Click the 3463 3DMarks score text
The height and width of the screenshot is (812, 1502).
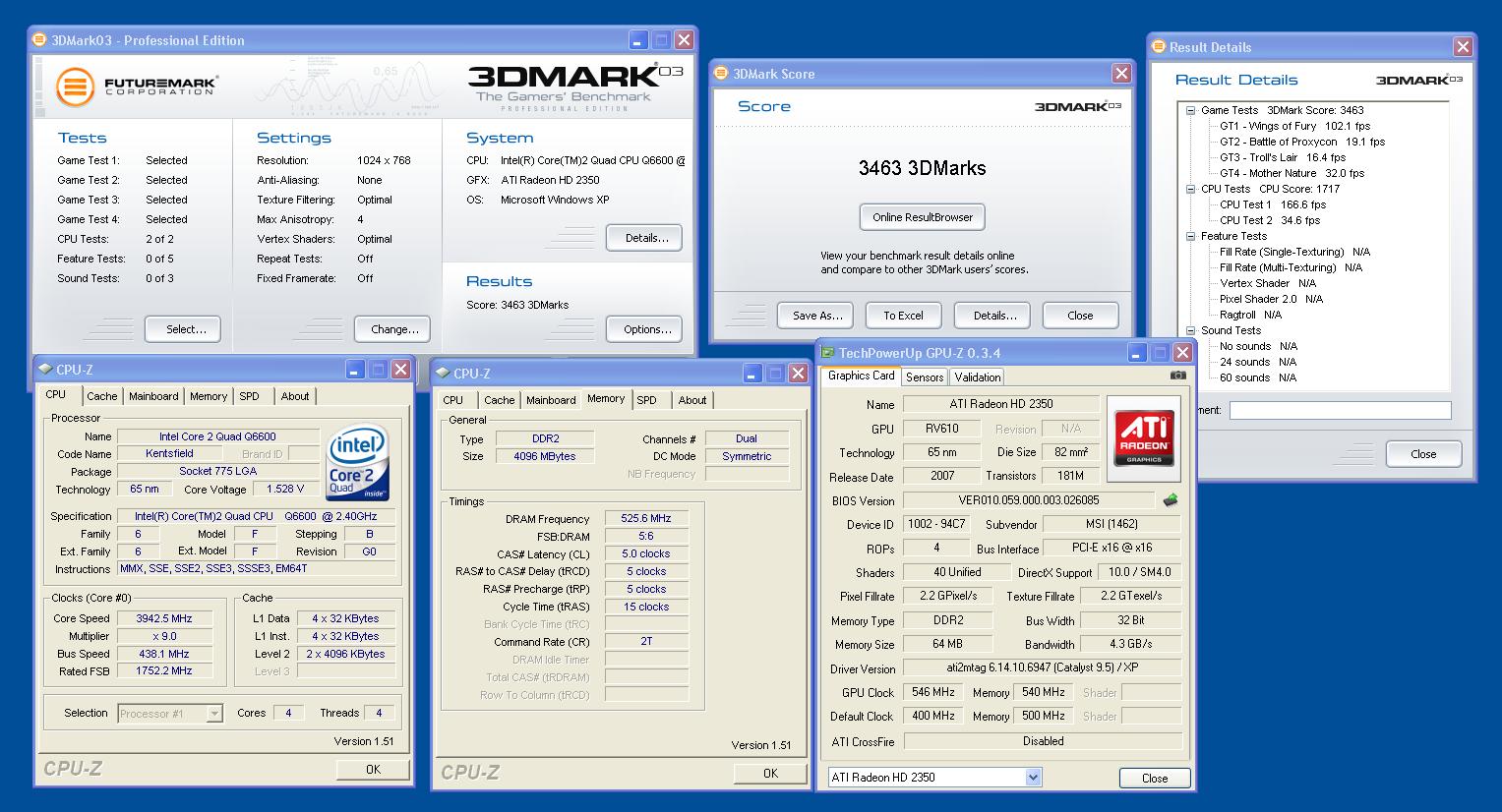[922, 168]
